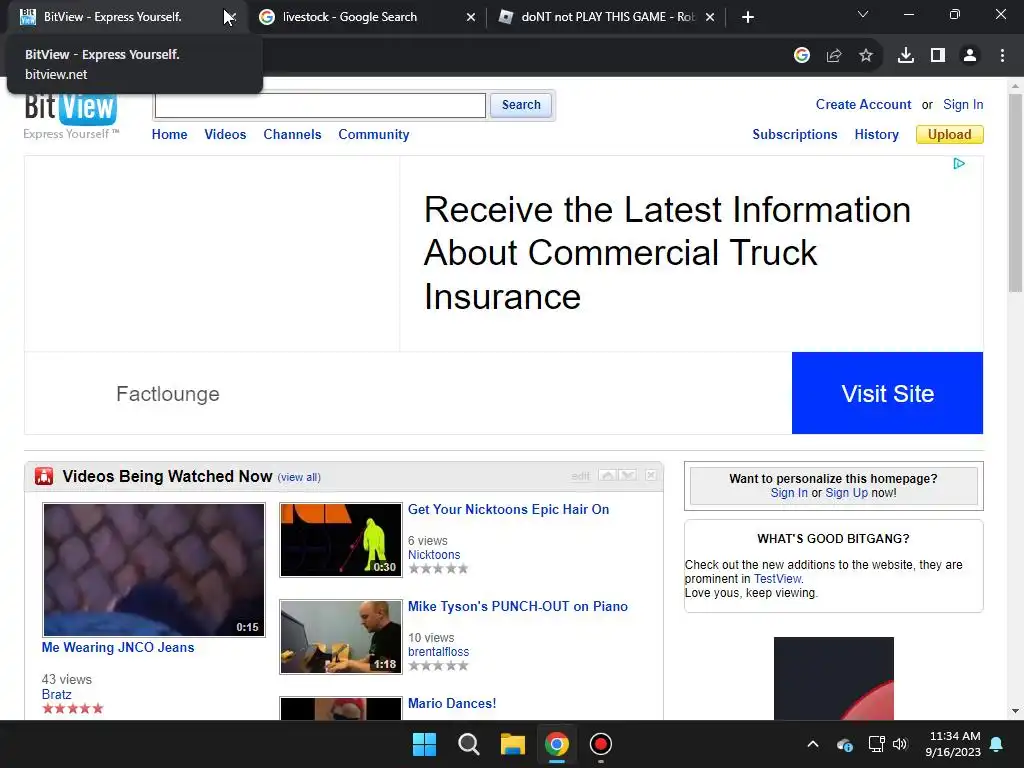Viewport: 1024px width, 768px height.
Task: Open a new browser tab
Action: 748,17
